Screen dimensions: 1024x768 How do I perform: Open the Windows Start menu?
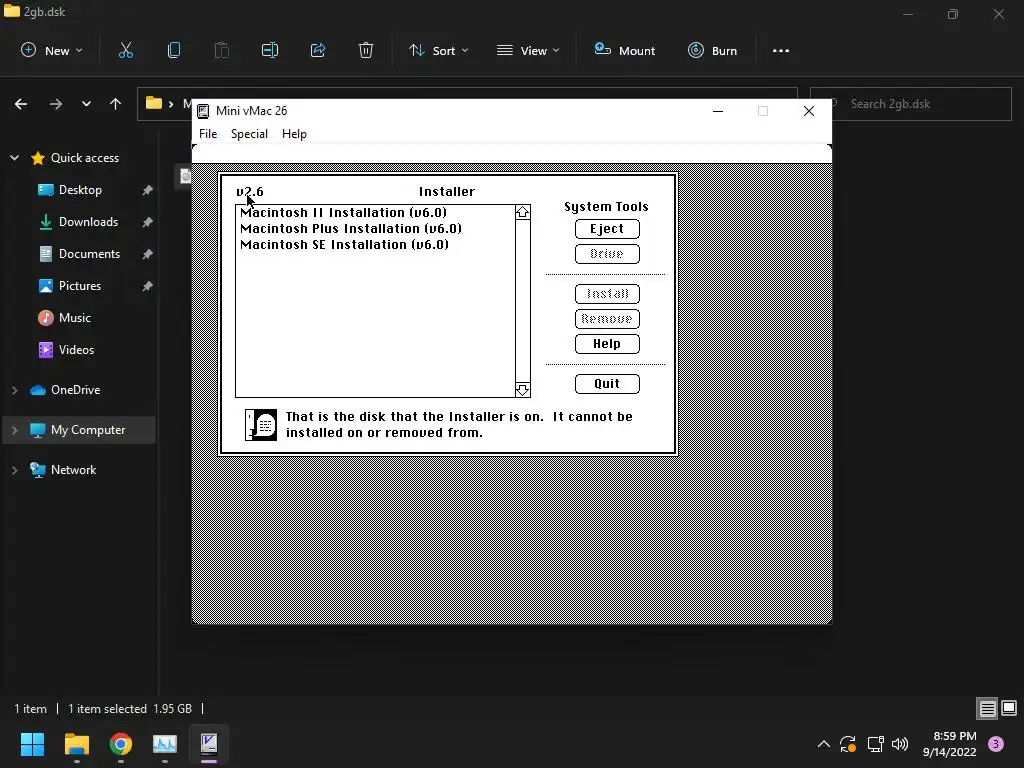32,744
